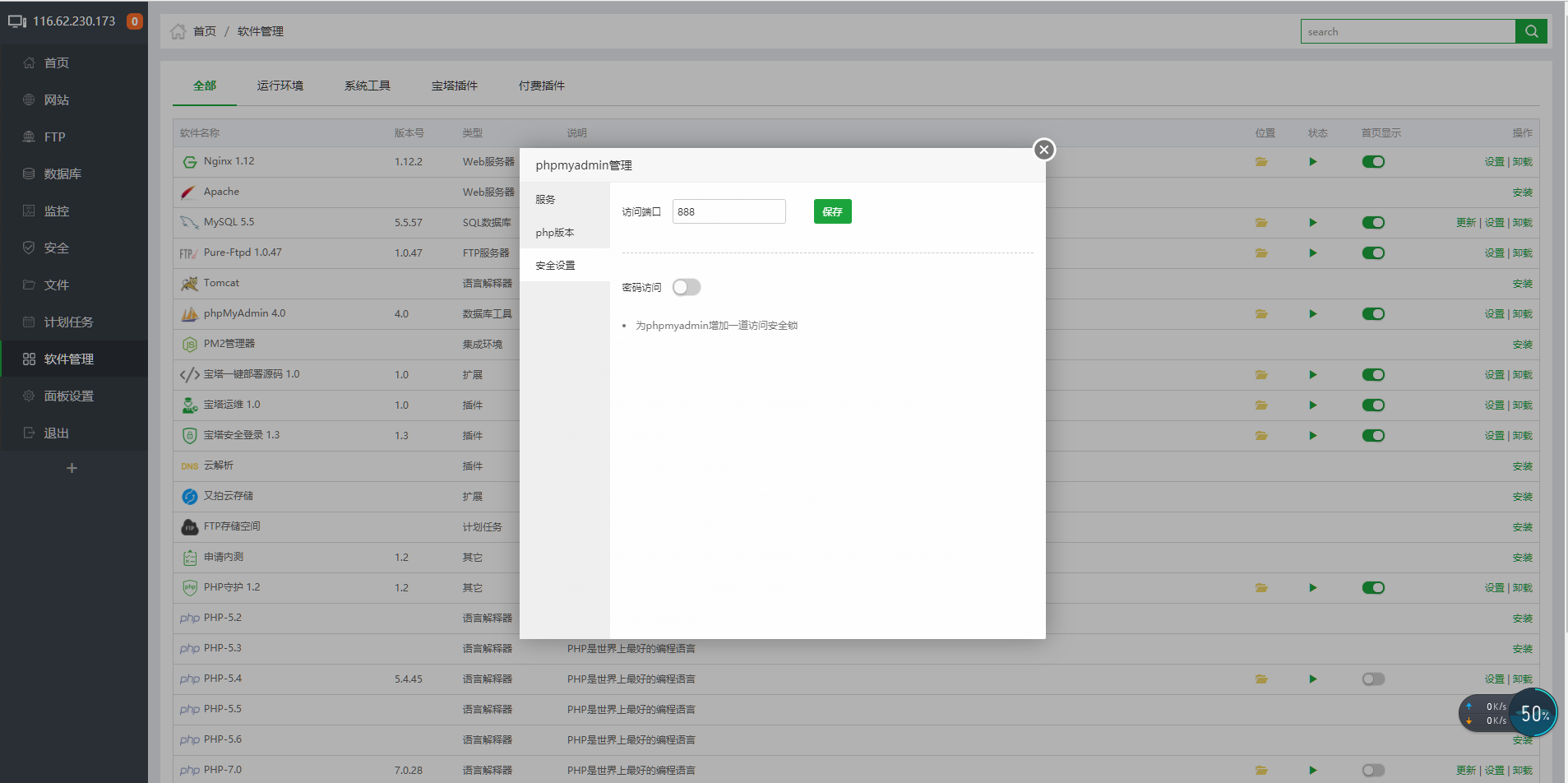The width and height of the screenshot is (1568, 783).
Task: Click the 保存 button to save the port
Action: [832, 211]
